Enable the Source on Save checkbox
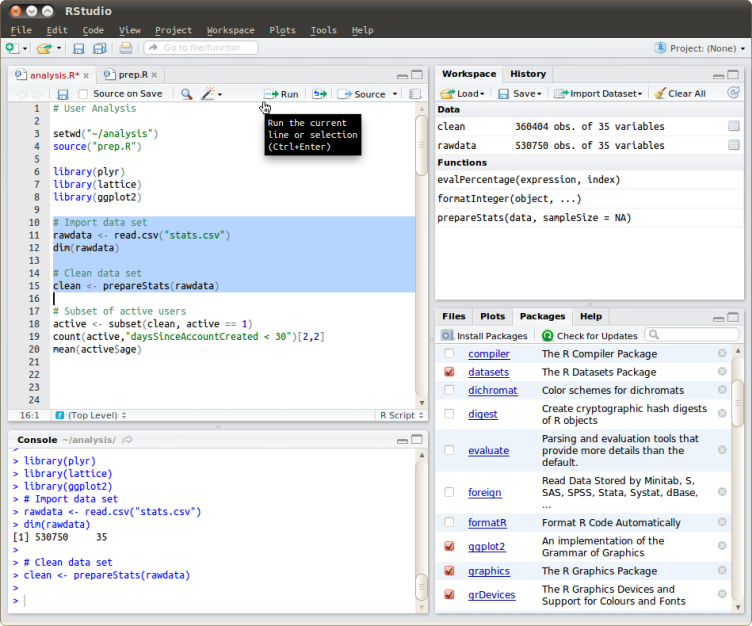752x626 pixels. (x=83, y=94)
